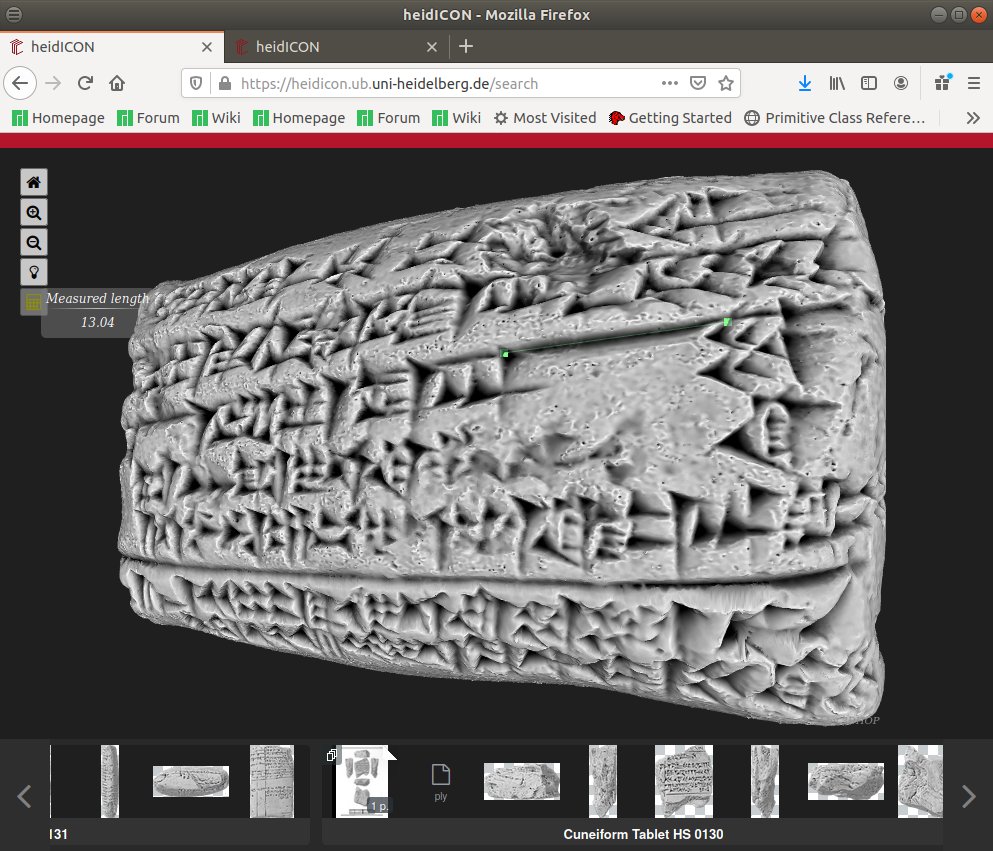This screenshot has height=851, width=993.
Task: Select the narrow vertical tablet thumbnail in group 131
Action: click(110, 781)
